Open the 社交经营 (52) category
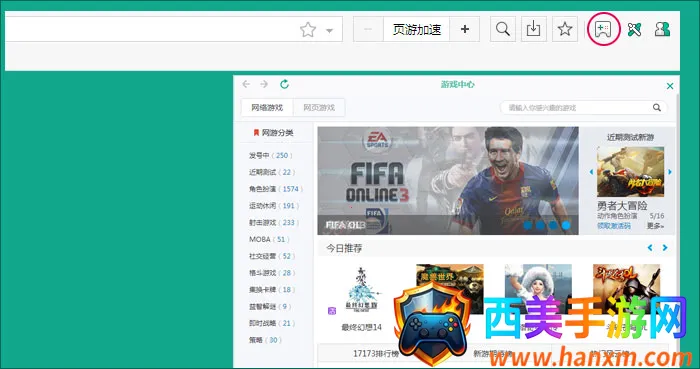The width and height of the screenshot is (700, 369). tap(272, 256)
